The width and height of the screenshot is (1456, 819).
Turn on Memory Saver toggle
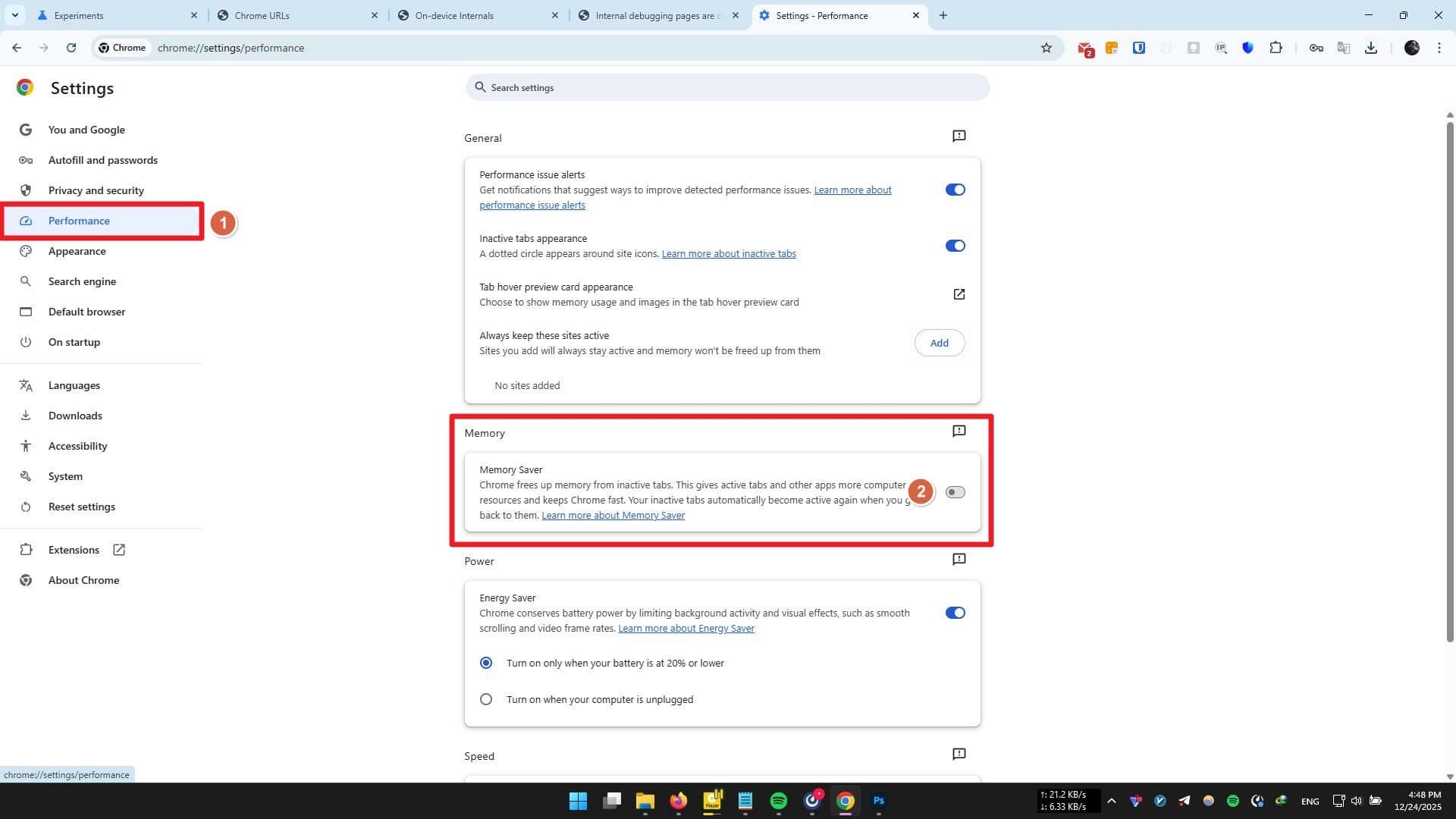coord(955,492)
